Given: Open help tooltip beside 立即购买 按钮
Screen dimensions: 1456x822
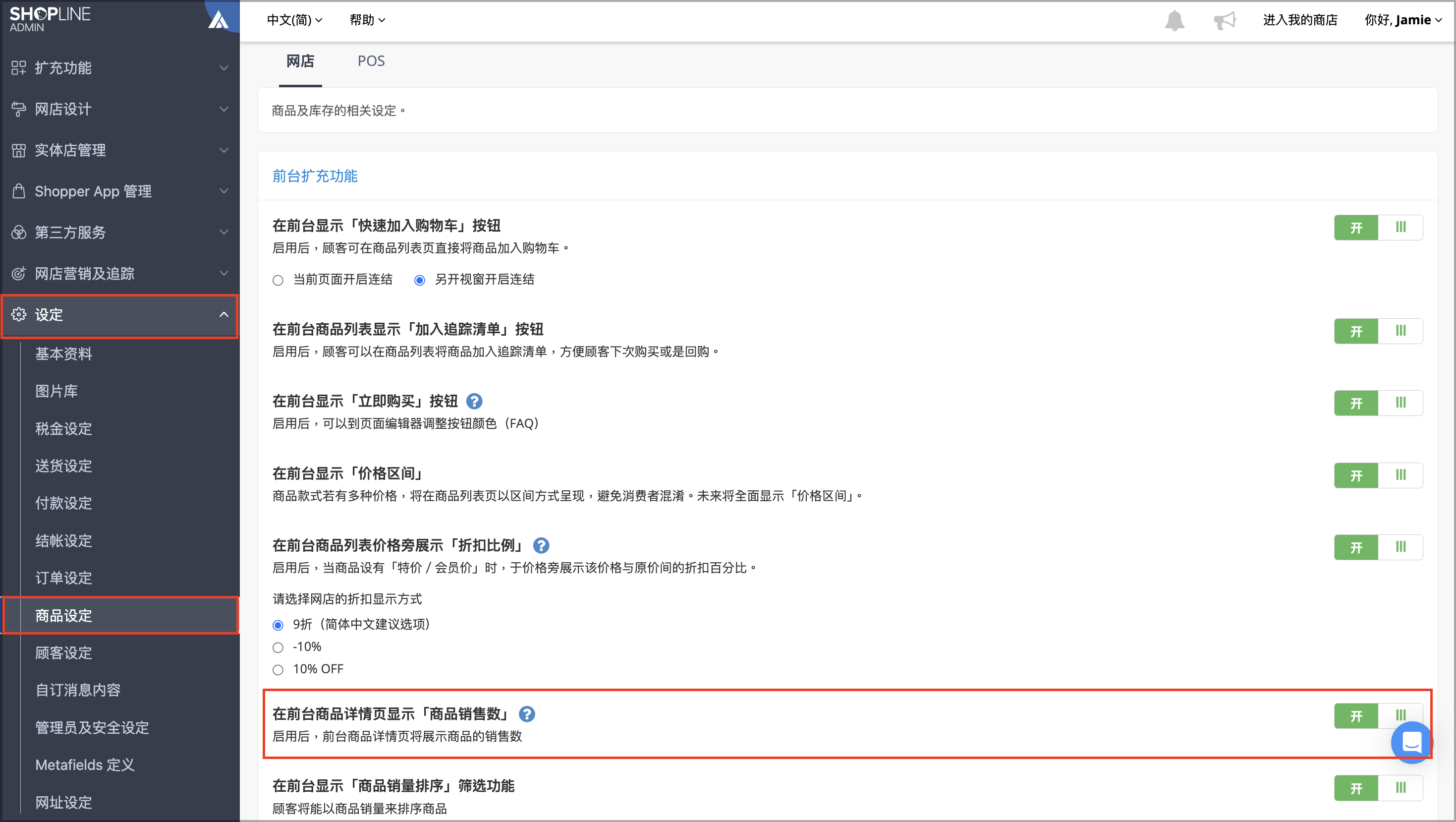Looking at the screenshot, I should (x=474, y=402).
